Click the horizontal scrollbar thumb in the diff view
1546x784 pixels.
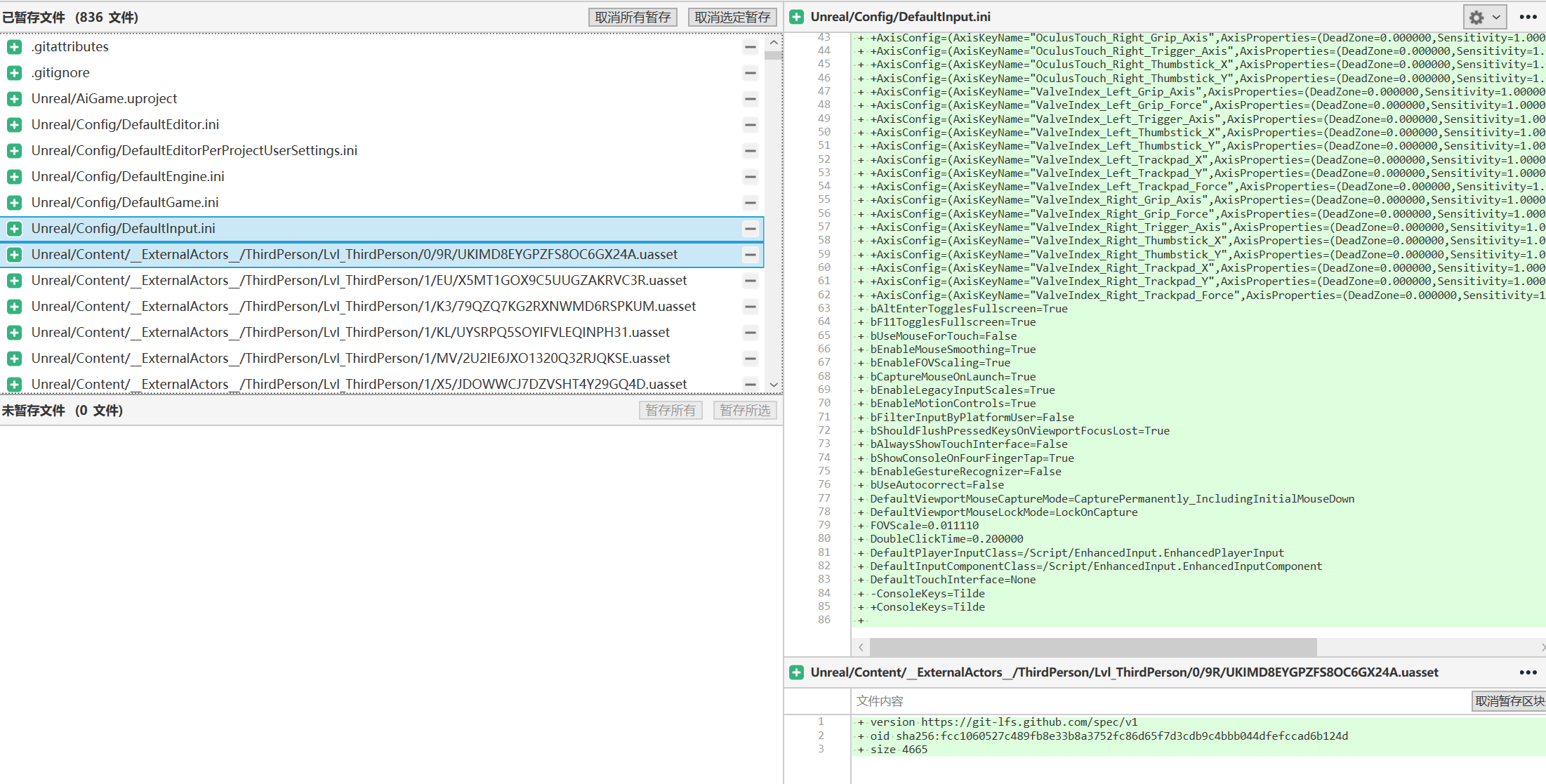pyautogui.click(x=1092, y=647)
